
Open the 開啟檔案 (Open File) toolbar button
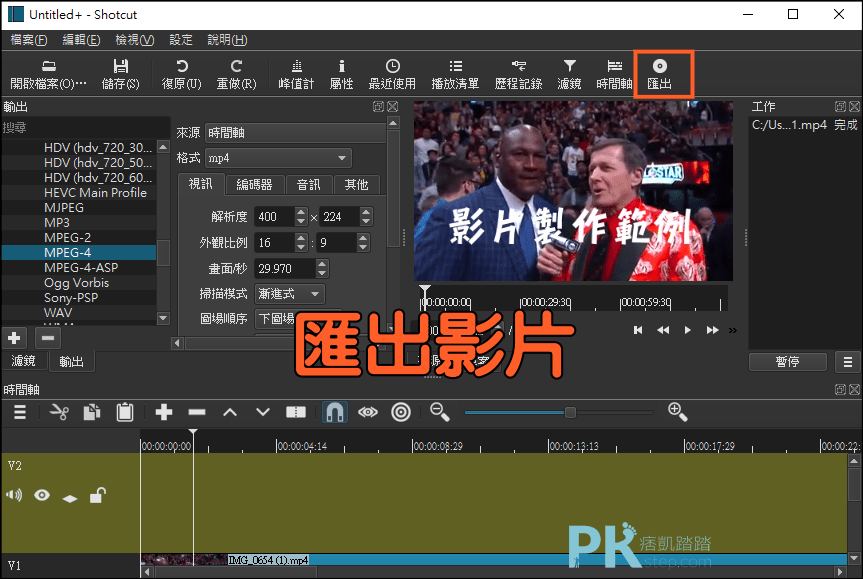[48, 74]
